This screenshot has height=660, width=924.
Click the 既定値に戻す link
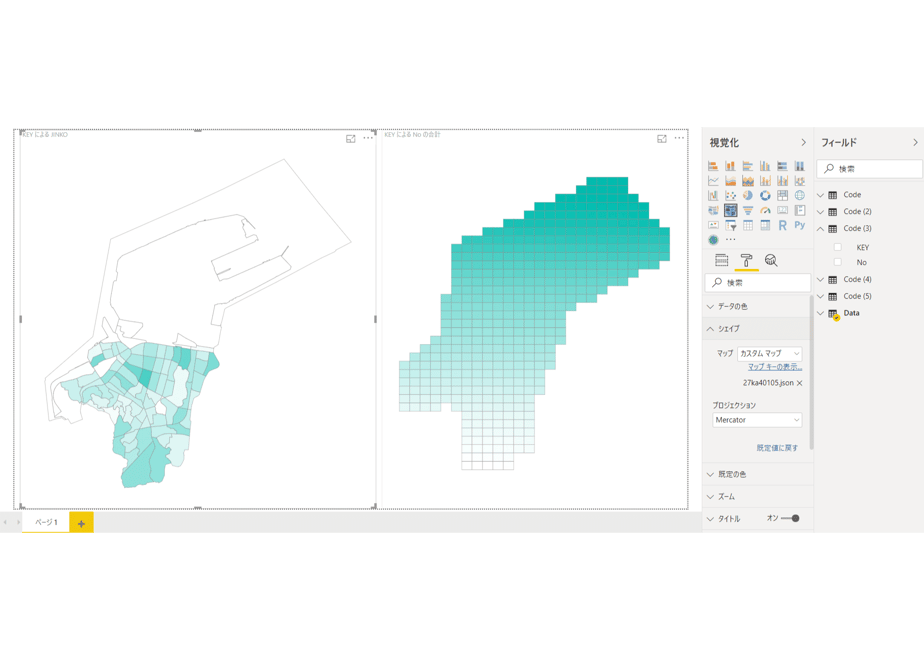(777, 448)
